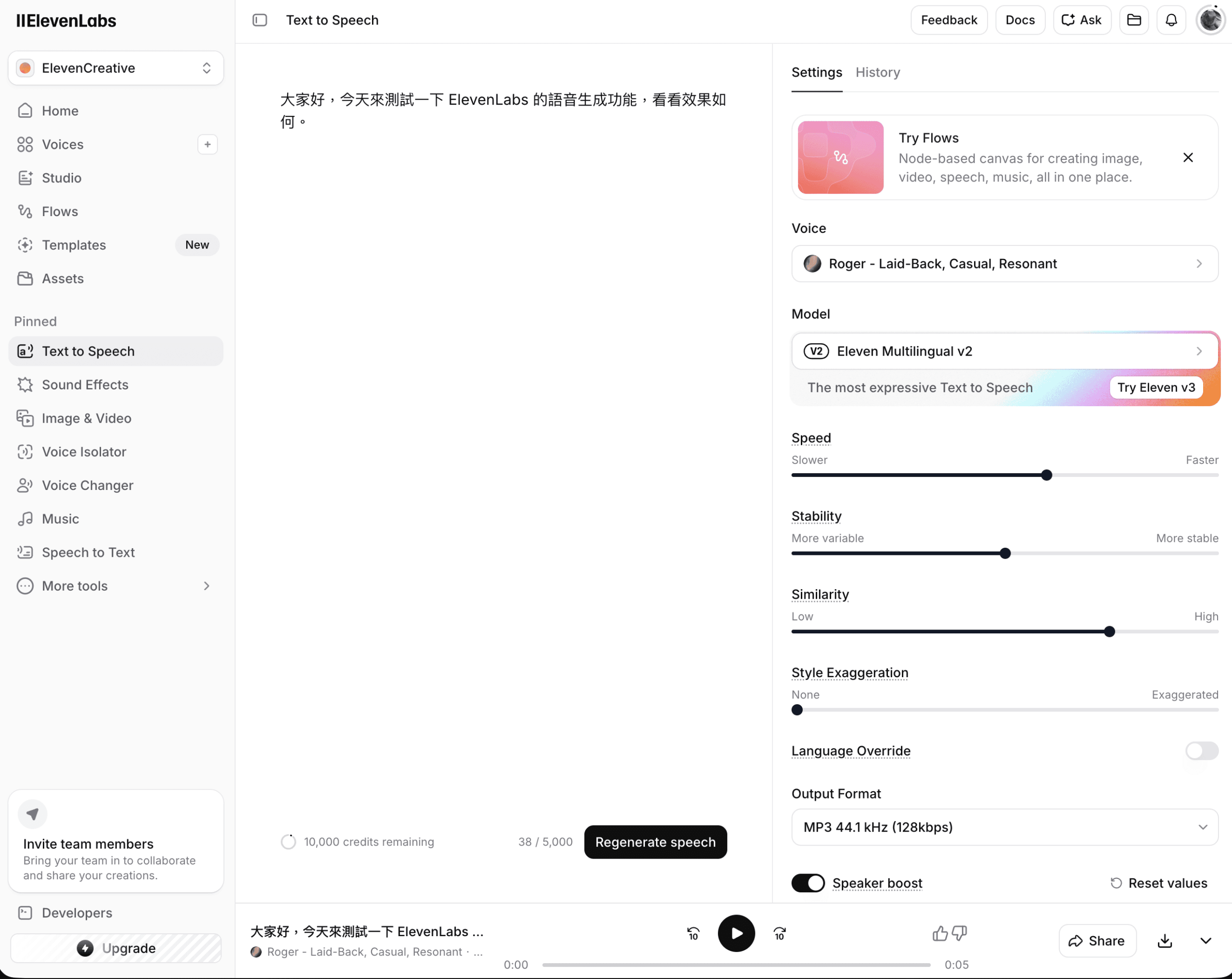The height and width of the screenshot is (979, 1232).
Task: Open Speech to Text tool
Action: (x=115, y=553)
